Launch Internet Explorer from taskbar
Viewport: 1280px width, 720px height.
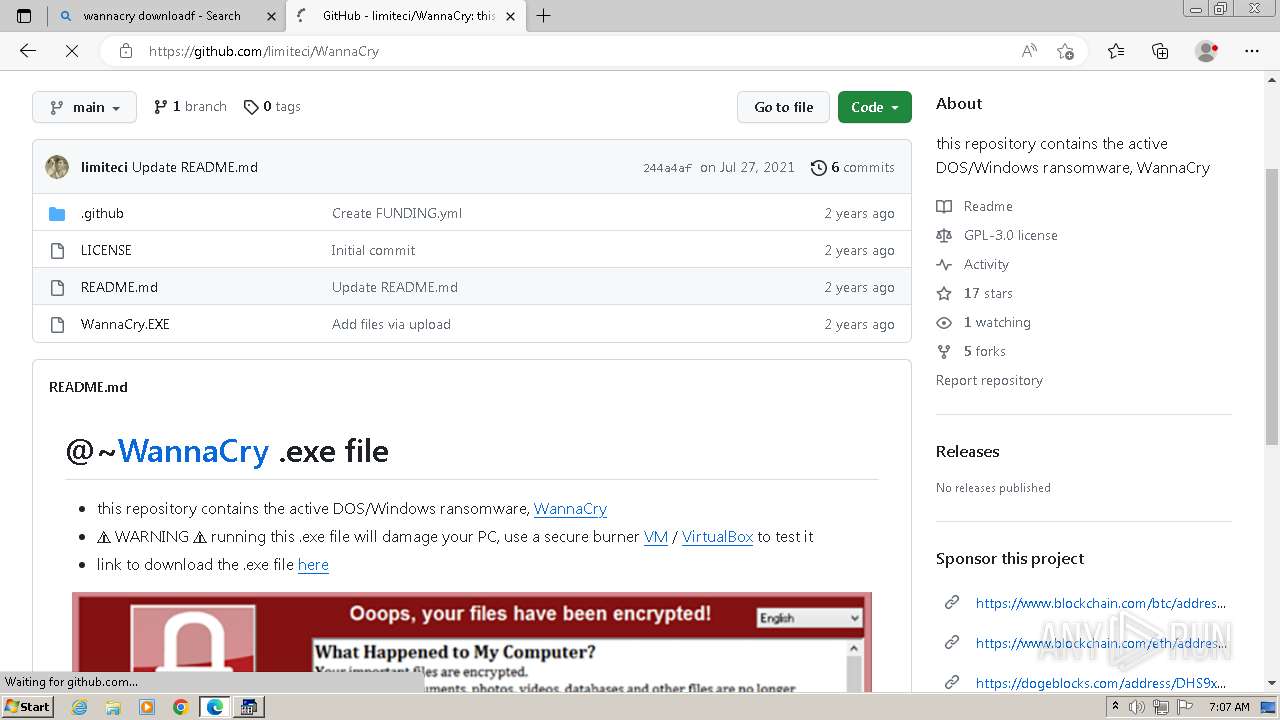tap(80, 707)
